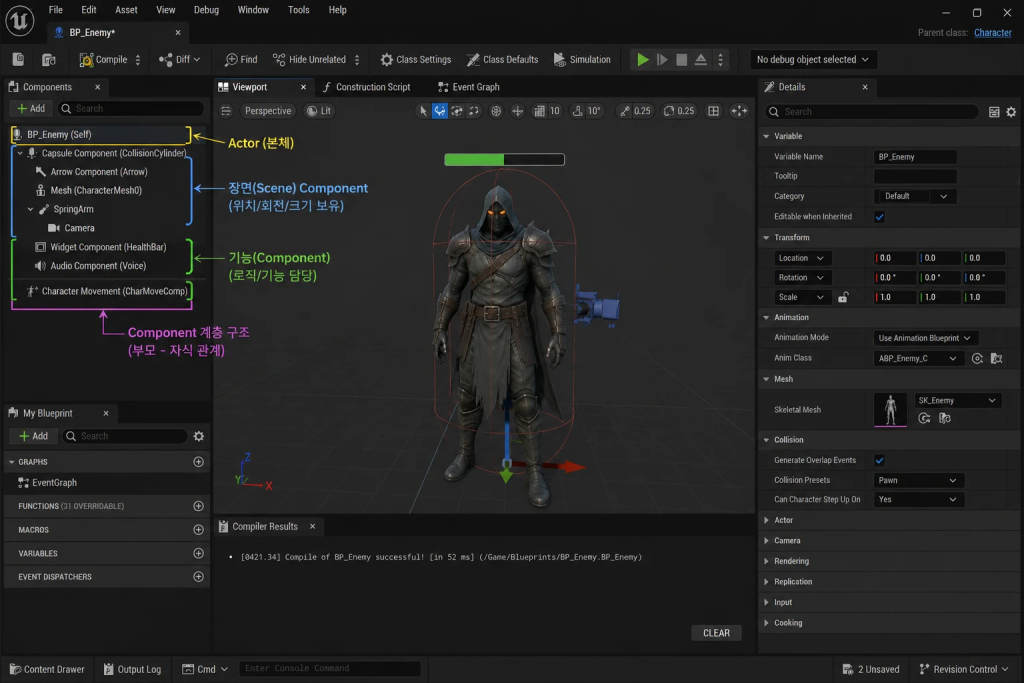The width and height of the screenshot is (1024, 683).
Task: Toggle Editable when Inherited checkbox
Action: point(879,217)
